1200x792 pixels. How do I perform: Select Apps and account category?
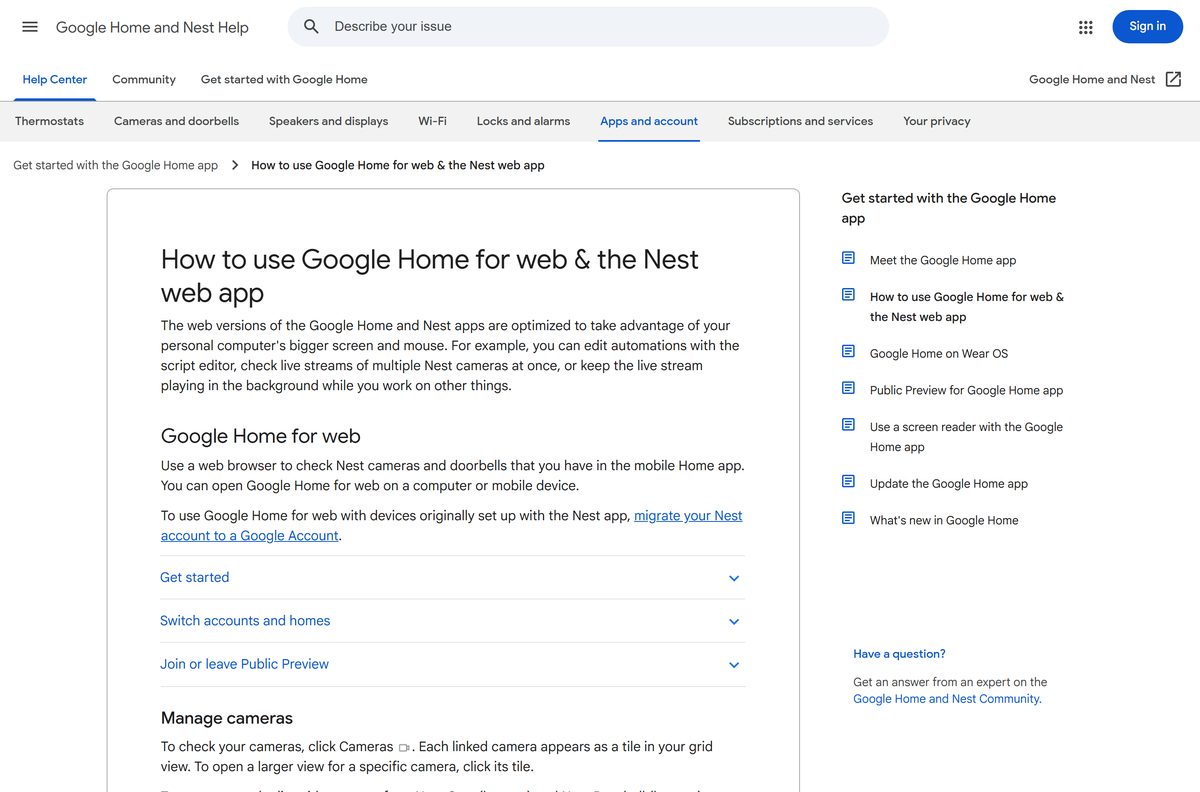click(649, 121)
